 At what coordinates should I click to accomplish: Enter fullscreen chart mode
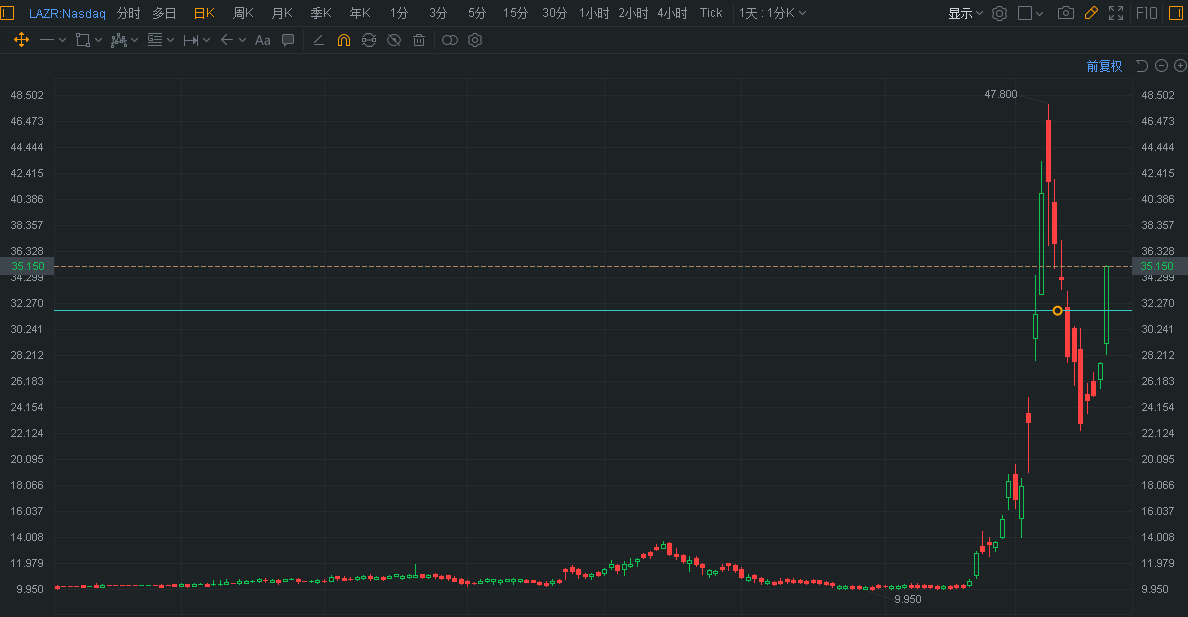tap(1116, 13)
